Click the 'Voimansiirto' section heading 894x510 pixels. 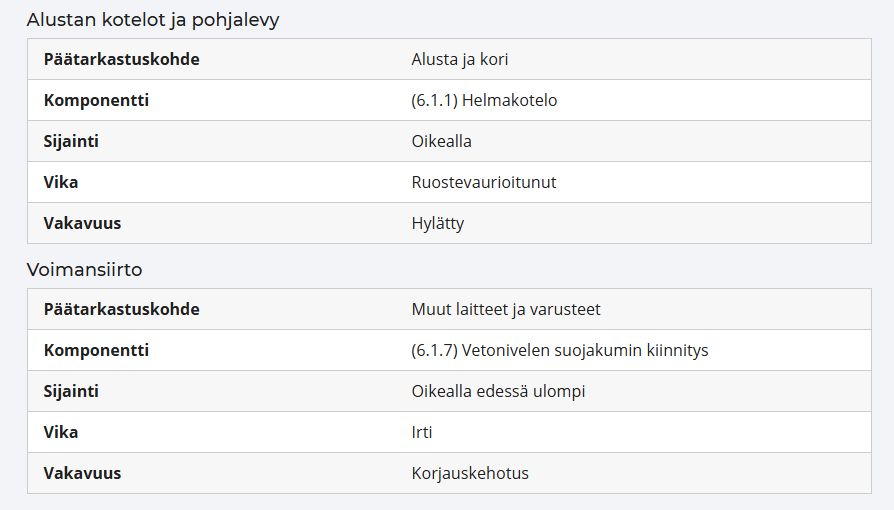pyautogui.click(x=84, y=269)
